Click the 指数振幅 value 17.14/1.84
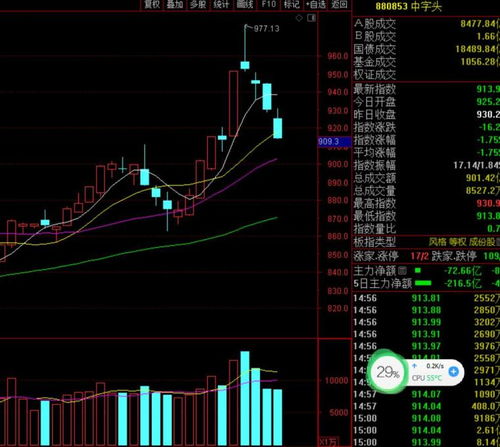Screen dimensions: 500x447 point(477,165)
